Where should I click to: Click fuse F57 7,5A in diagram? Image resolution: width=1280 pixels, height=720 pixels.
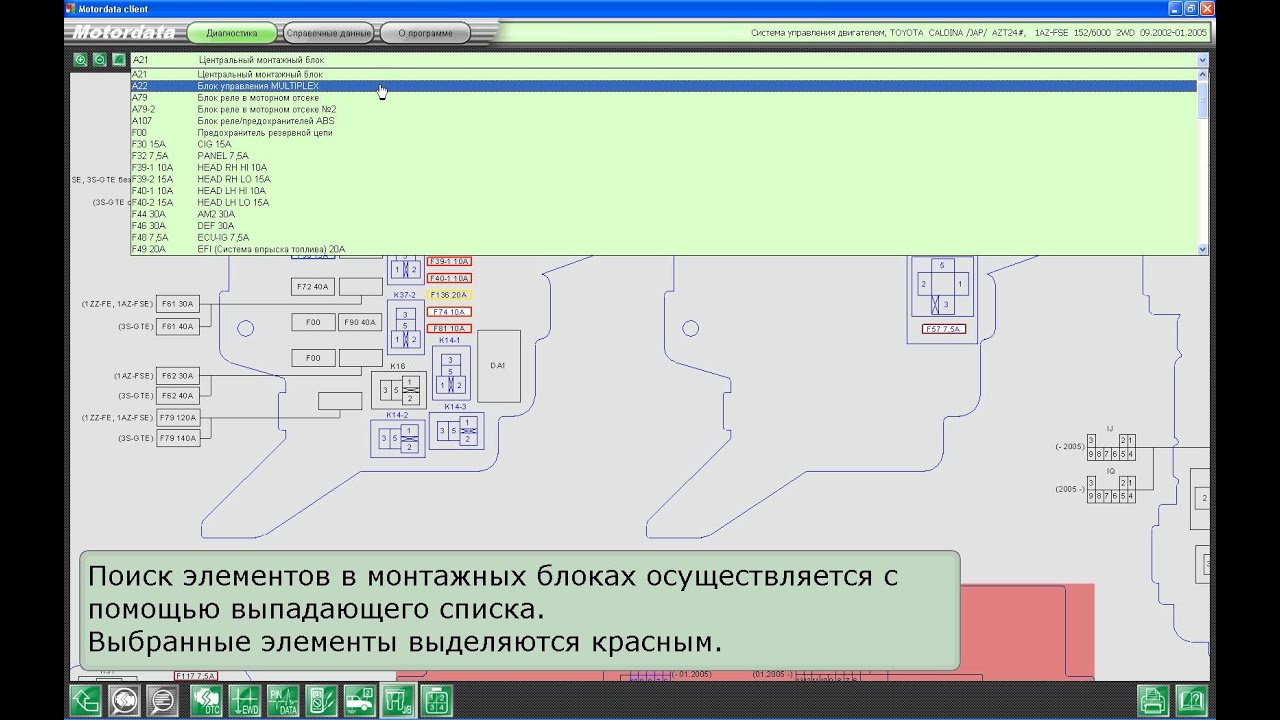click(944, 329)
